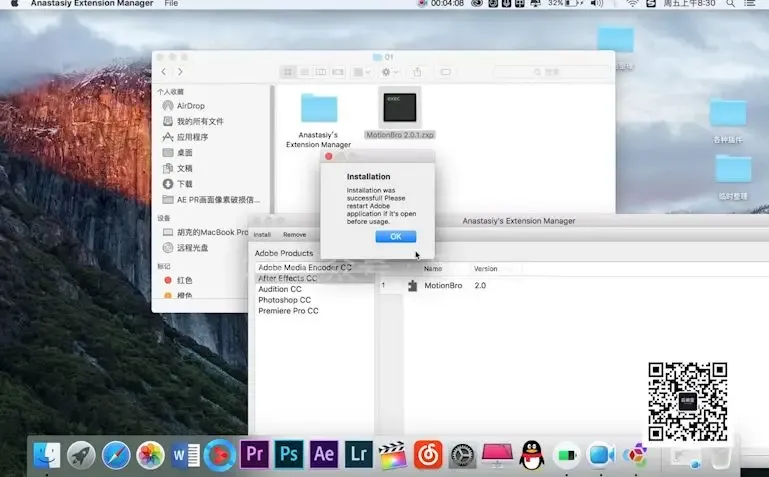Go back in the Finder window
Screen dimensions: 769x477
tap(164, 72)
